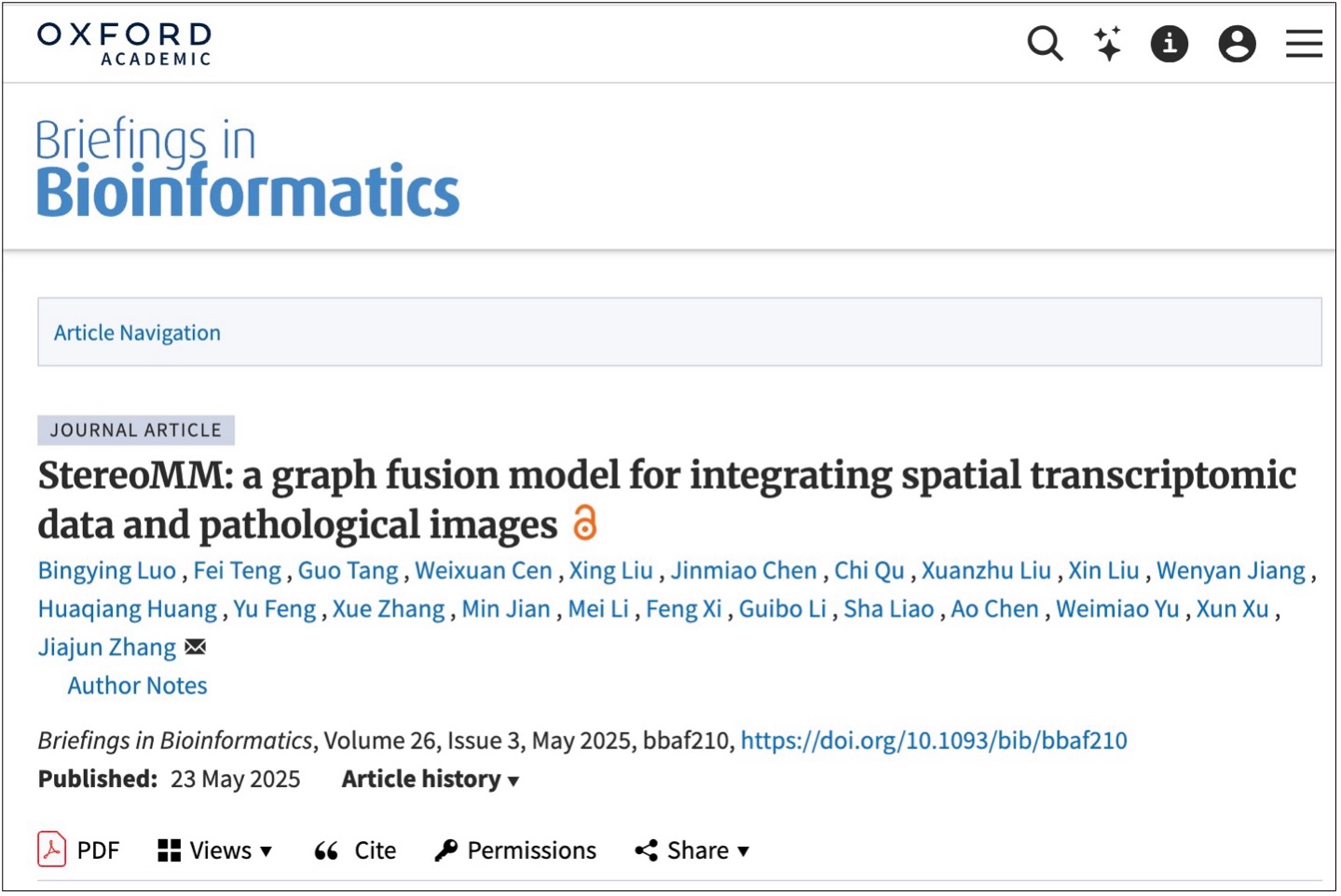1341x896 pixels.
Task: Open the DOI link for bbaf210
Action: pos(934,740)
